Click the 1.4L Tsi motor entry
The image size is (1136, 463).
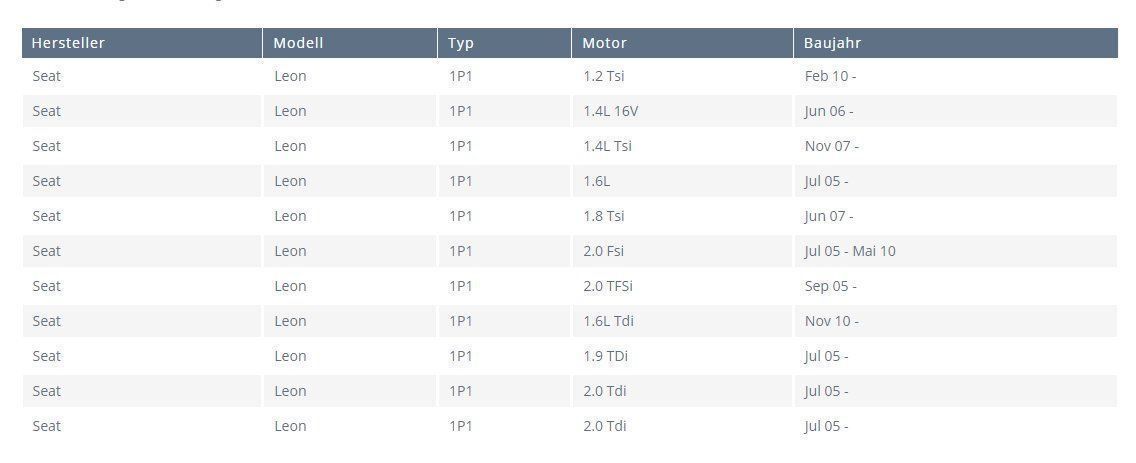pyautogui.click(x=607, y=146)
